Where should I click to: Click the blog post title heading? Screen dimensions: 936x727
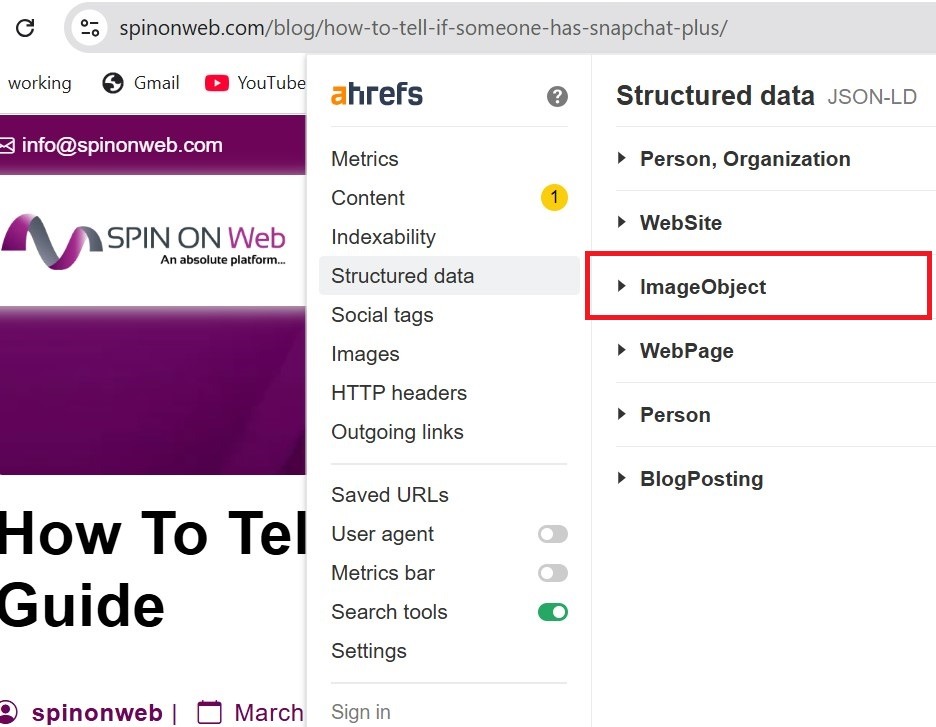point(153,569)
